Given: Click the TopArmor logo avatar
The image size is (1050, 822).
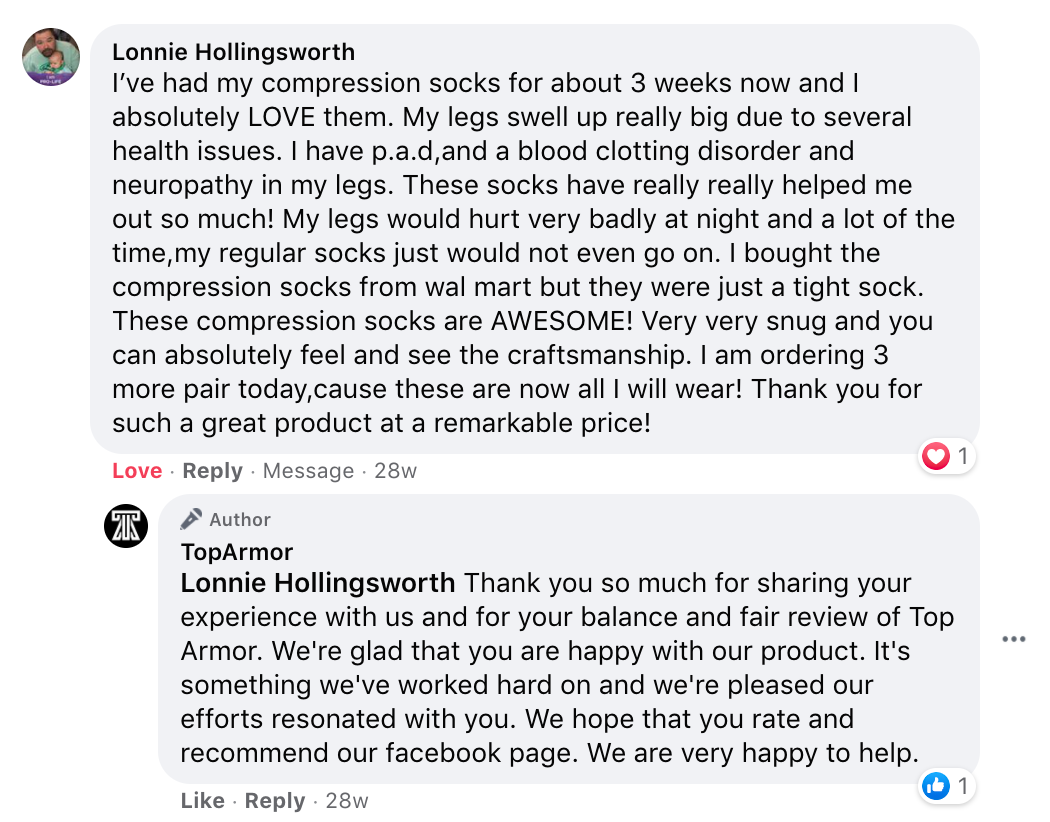Looking at the screenshot, I should tap(126, 526).
